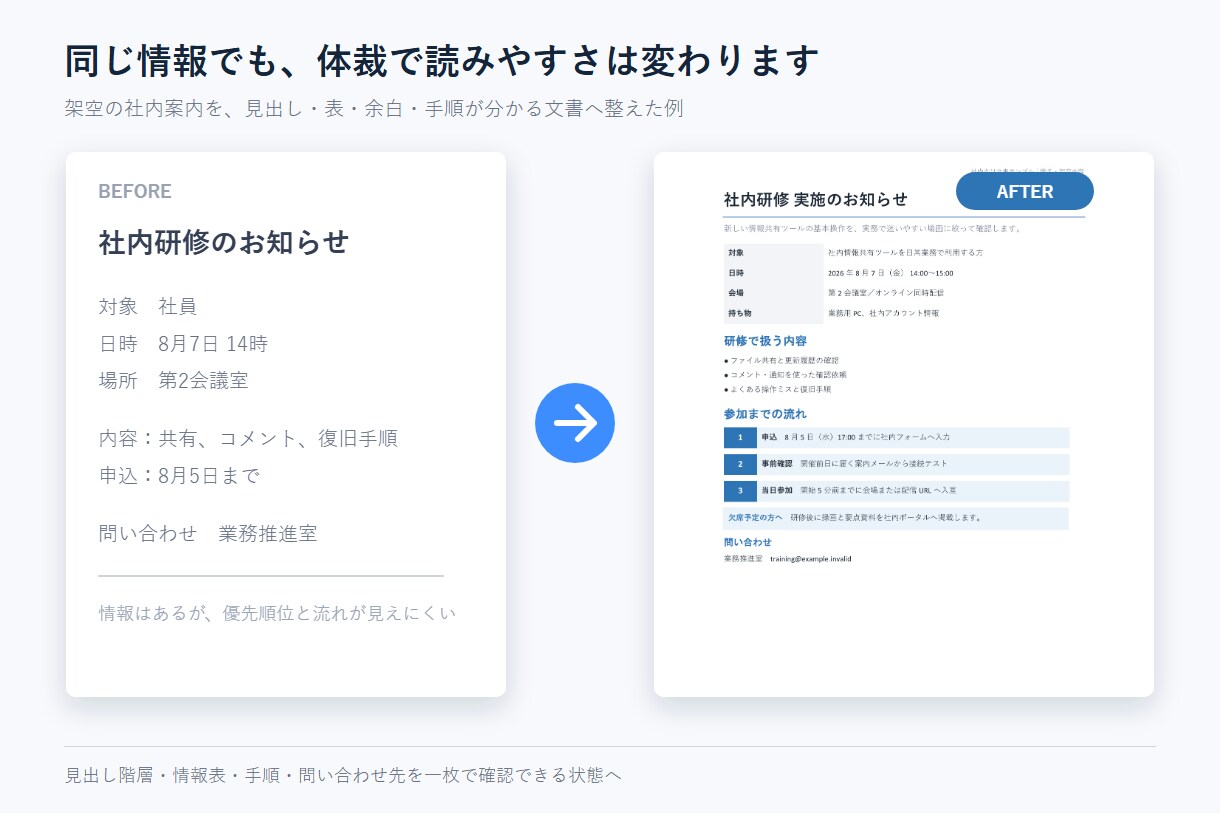Click the 日時 table header cell
This screenshot has width=1220, height=813.
pyautogui.click(x=773, y=273)
